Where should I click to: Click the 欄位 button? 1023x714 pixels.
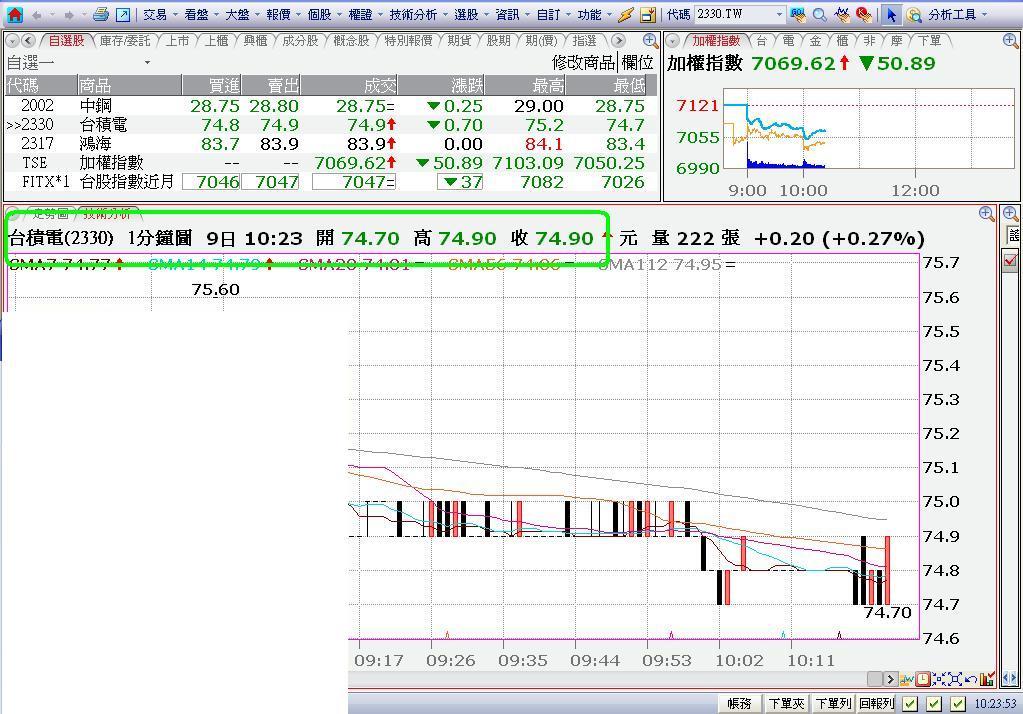coord(637,63)
